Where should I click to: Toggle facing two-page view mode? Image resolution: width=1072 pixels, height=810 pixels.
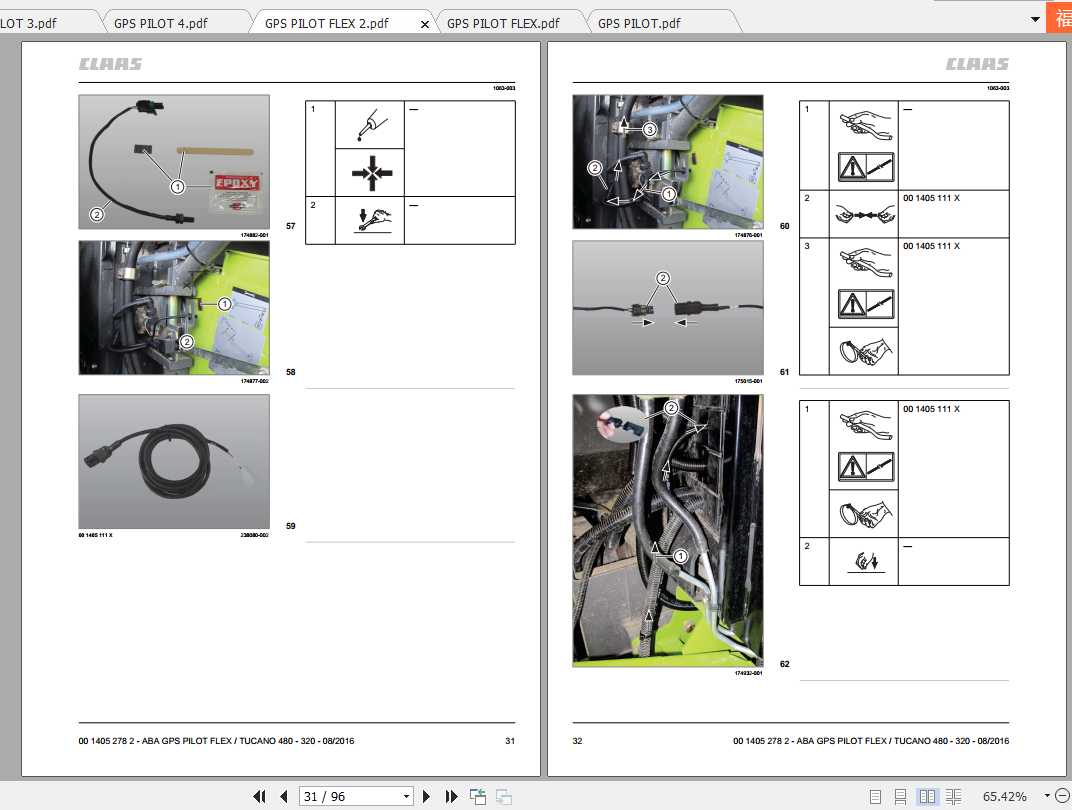(x=927, y=796)
